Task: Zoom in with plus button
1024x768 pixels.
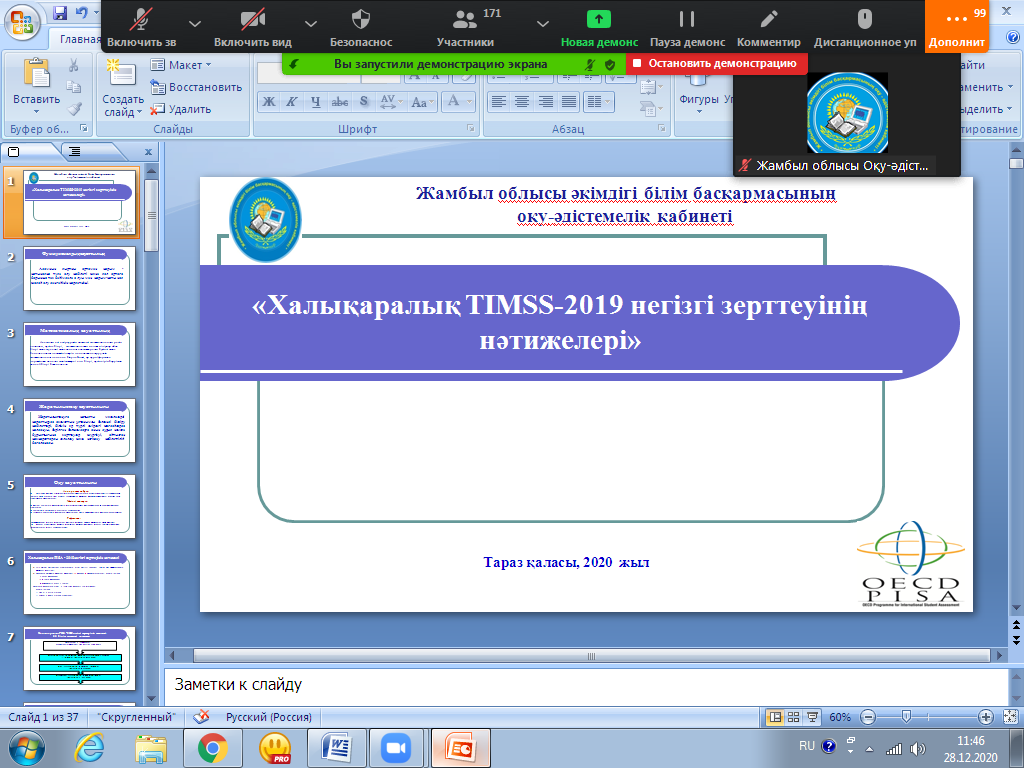Action: coord(985,717)
